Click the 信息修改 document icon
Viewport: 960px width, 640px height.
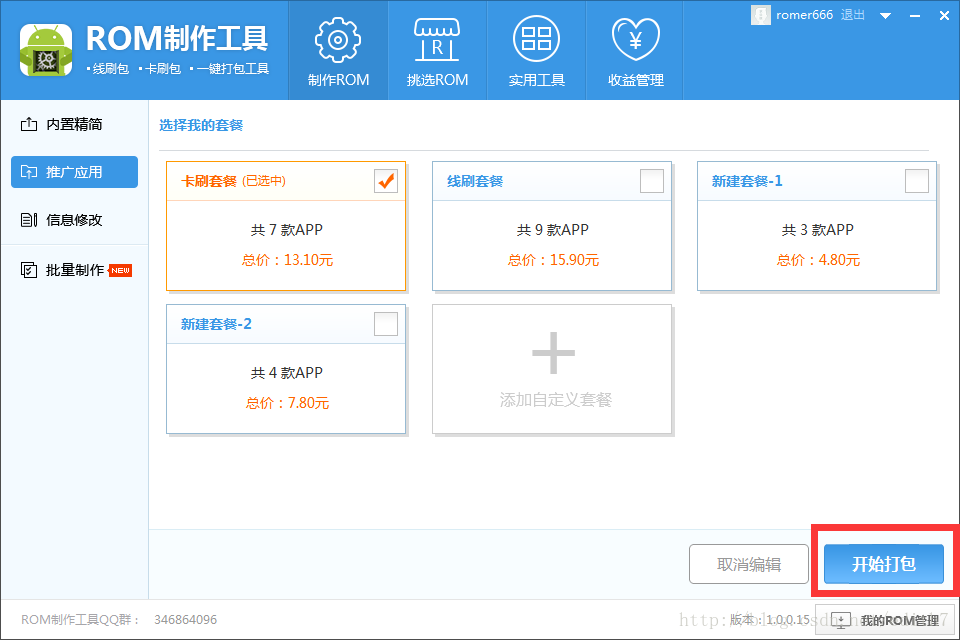coord(28,220)
